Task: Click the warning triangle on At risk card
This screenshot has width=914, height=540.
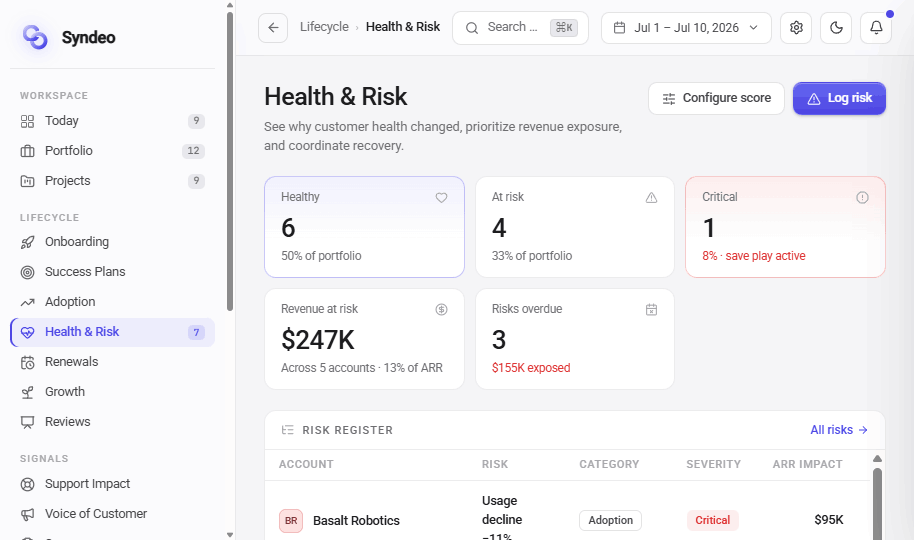Action: (652, 198)
